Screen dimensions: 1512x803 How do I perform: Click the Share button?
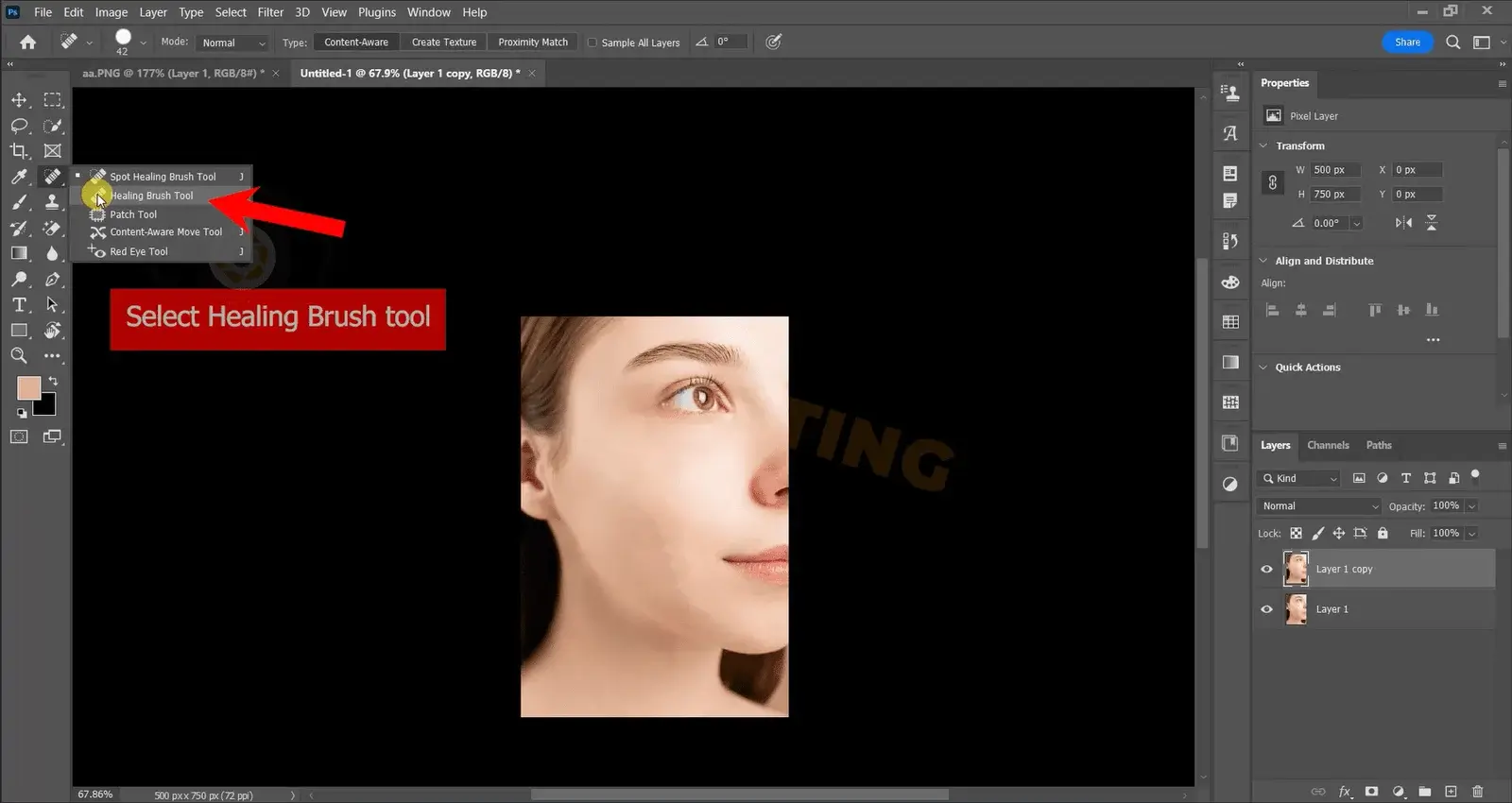[1407, 43]
